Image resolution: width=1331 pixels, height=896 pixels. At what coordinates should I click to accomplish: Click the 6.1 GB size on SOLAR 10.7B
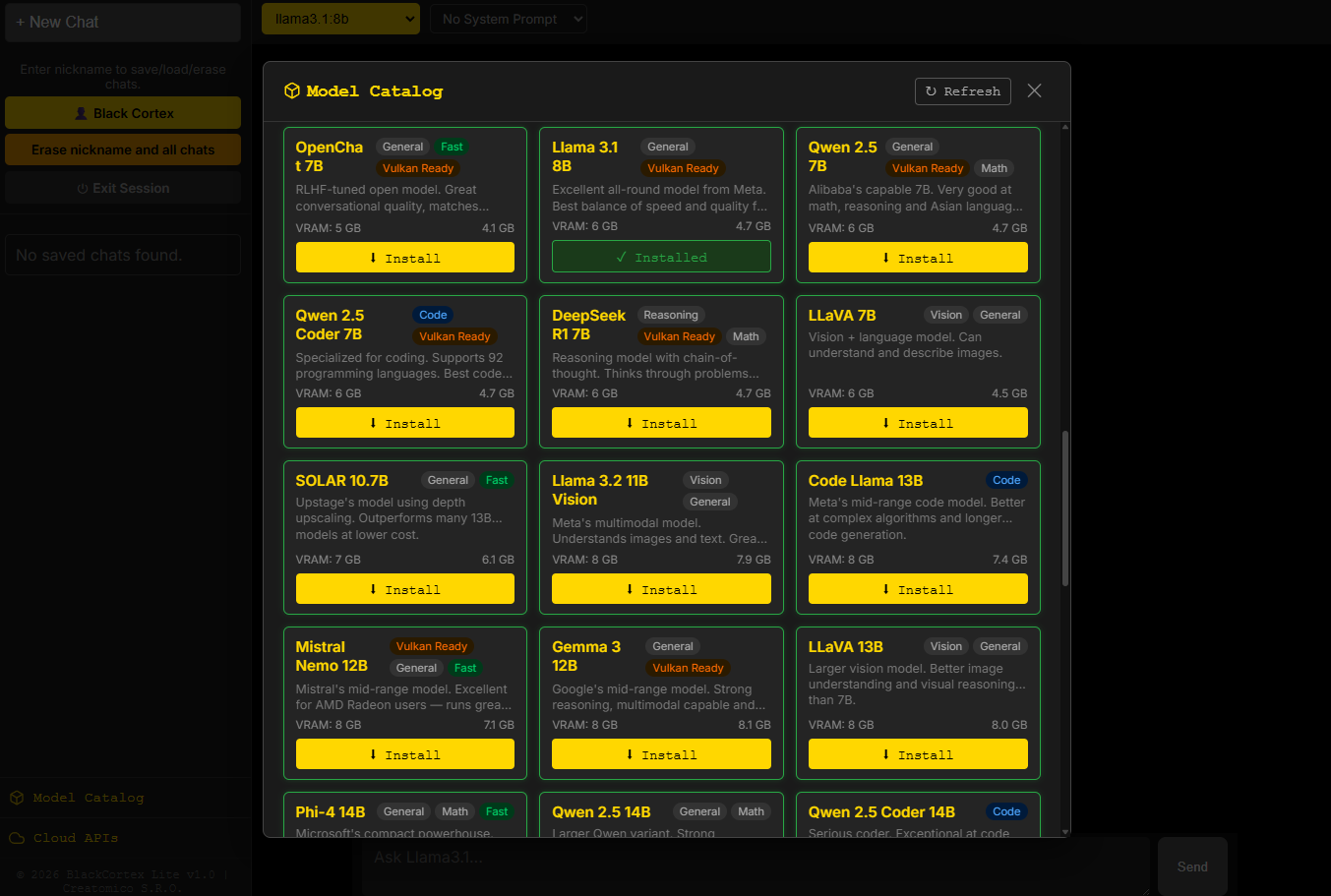pos(498,560)
